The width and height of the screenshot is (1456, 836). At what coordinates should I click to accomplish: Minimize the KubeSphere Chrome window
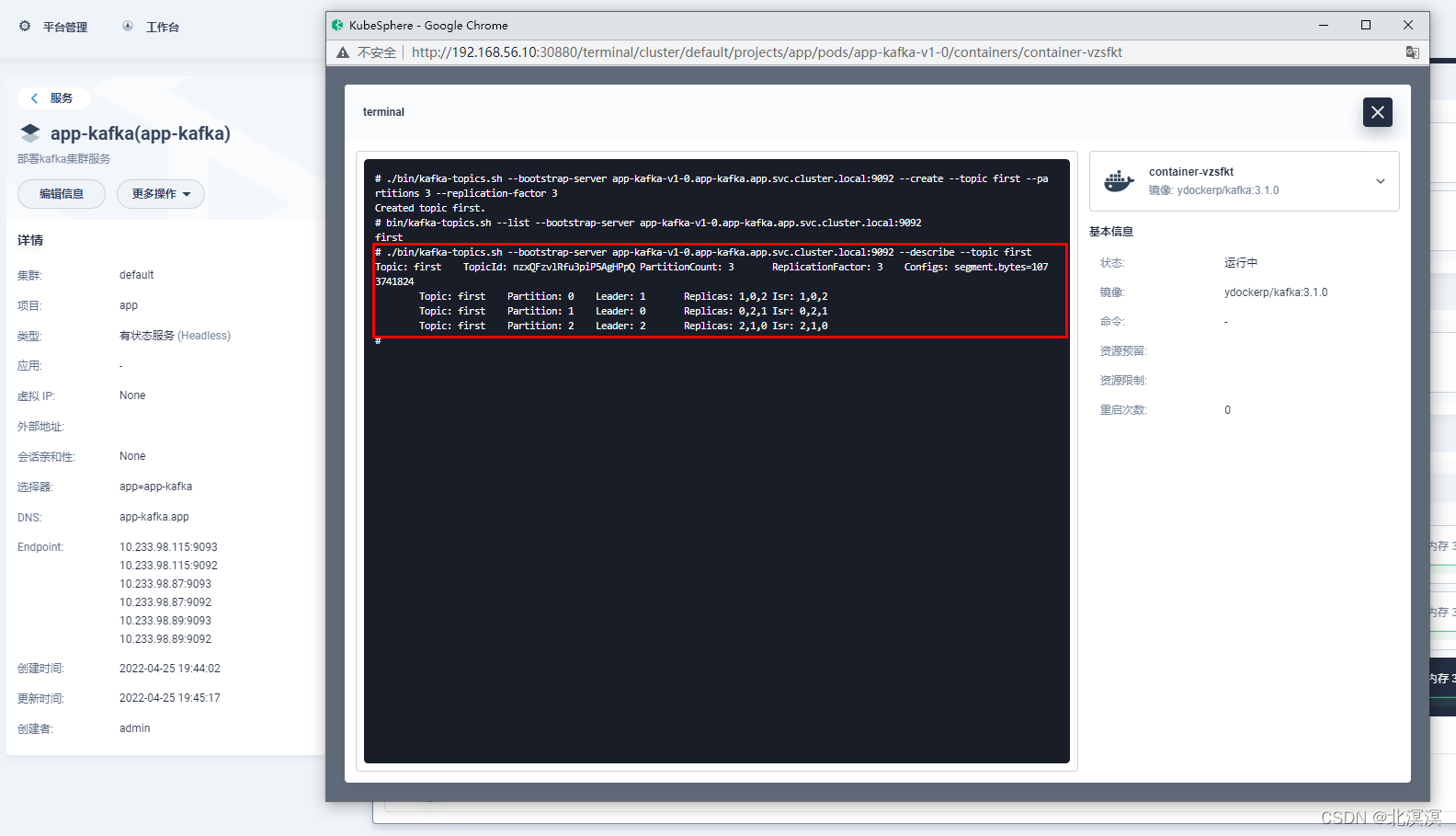(1324, 25)
